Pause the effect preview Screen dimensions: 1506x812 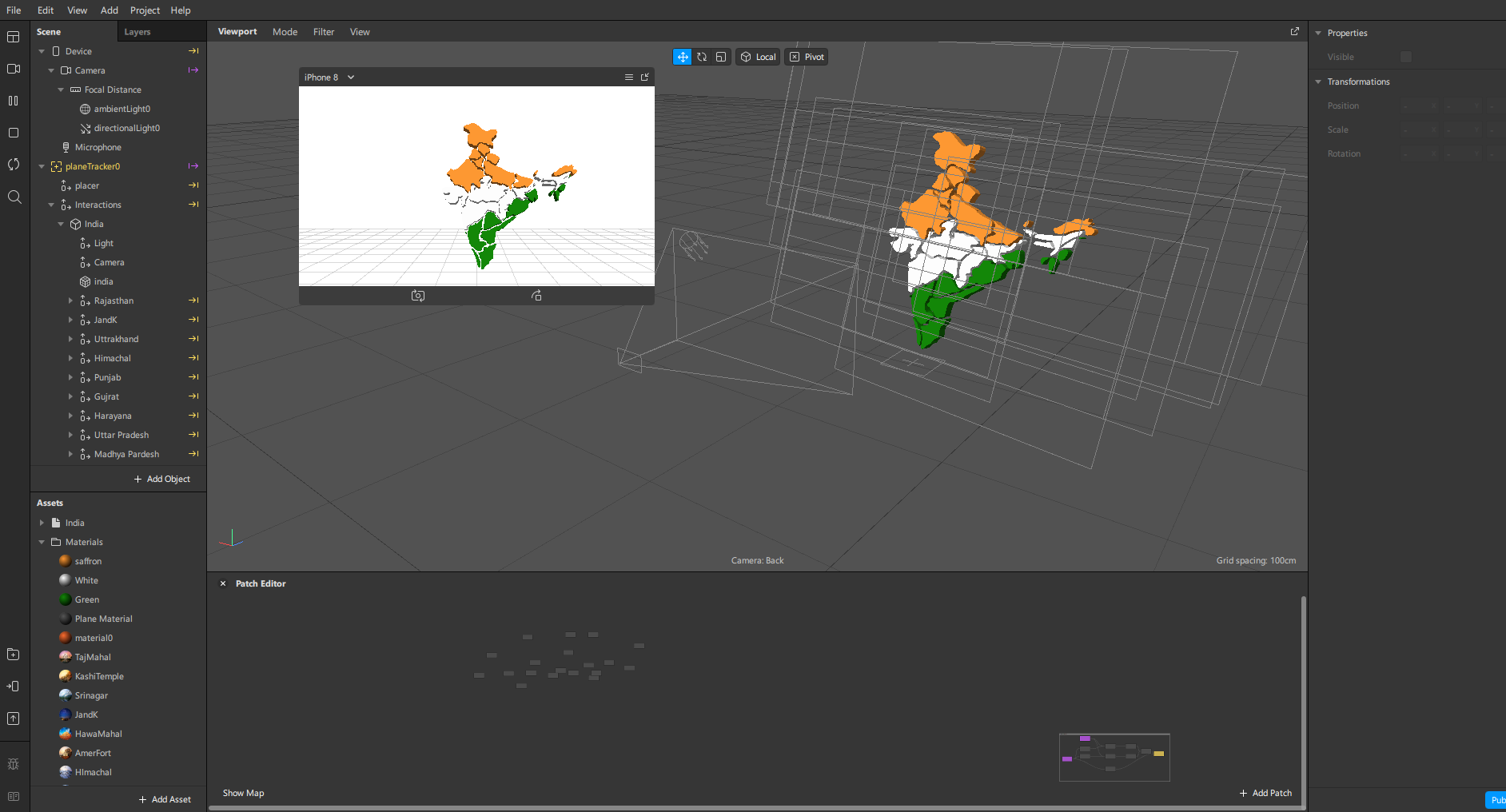(14, 101)
